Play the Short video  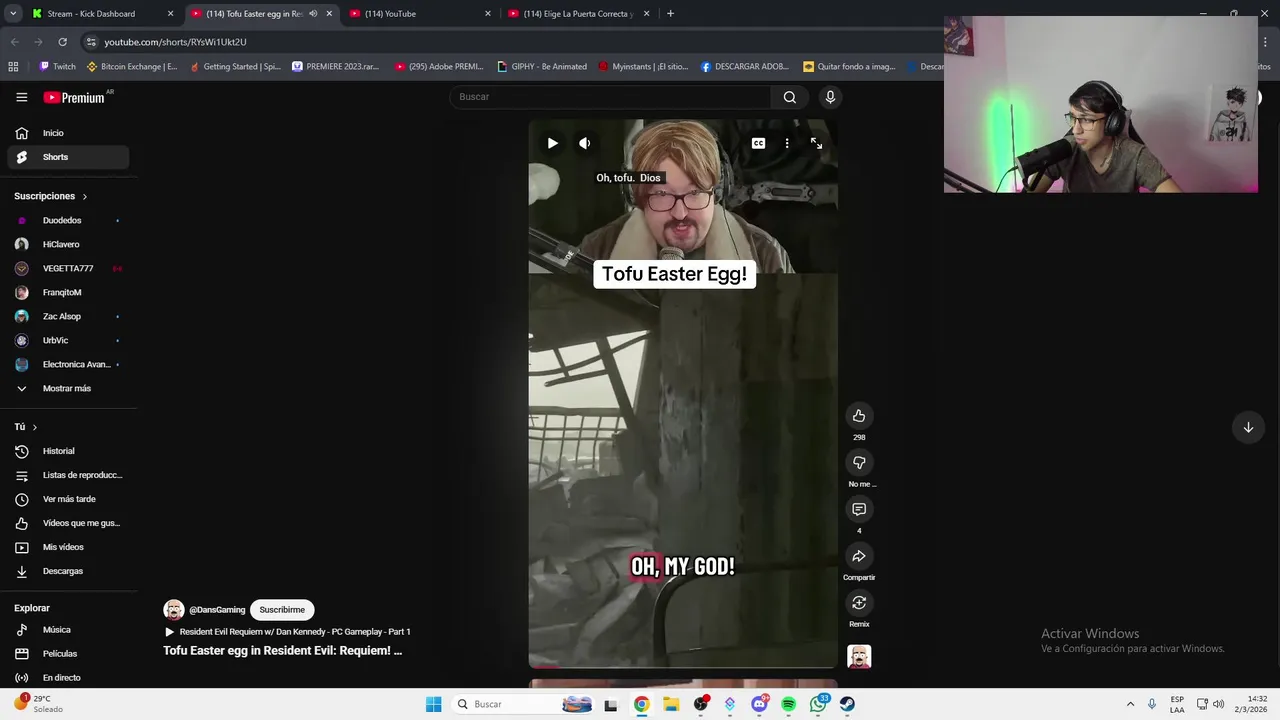pyautogui.click(x=552, y=143)
